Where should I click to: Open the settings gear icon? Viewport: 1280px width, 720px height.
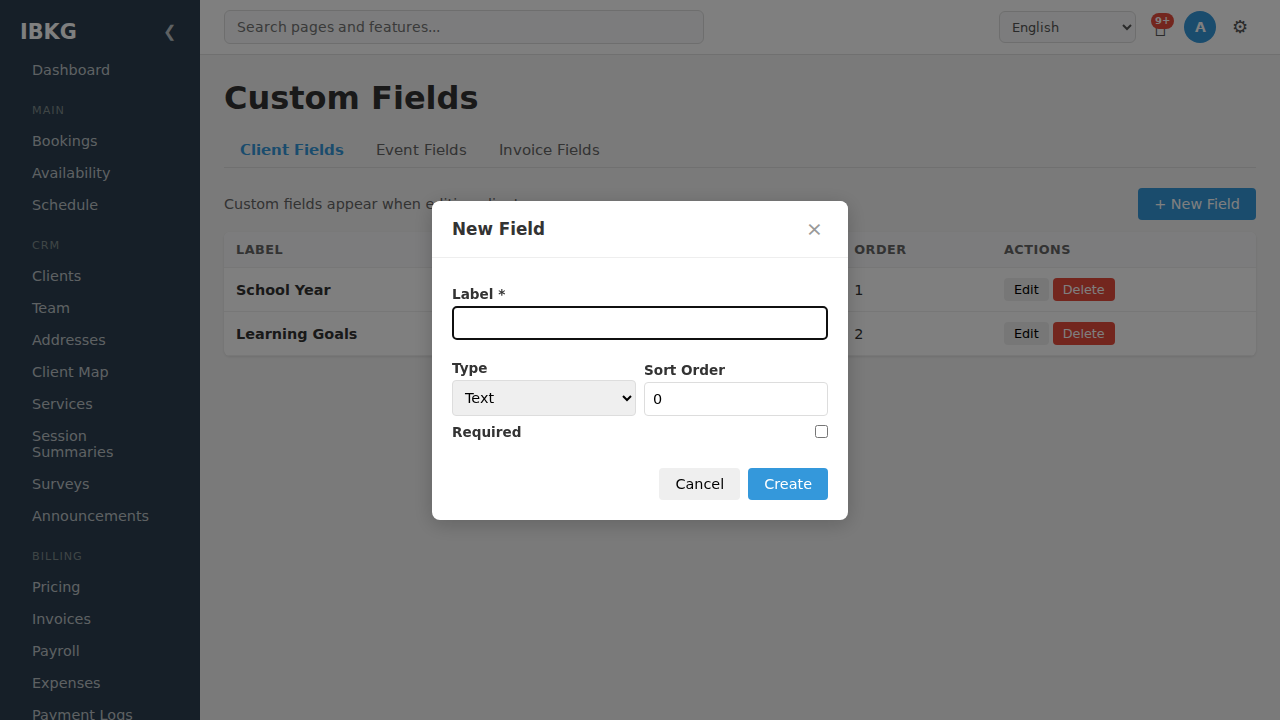click(x=1240, y=27)
